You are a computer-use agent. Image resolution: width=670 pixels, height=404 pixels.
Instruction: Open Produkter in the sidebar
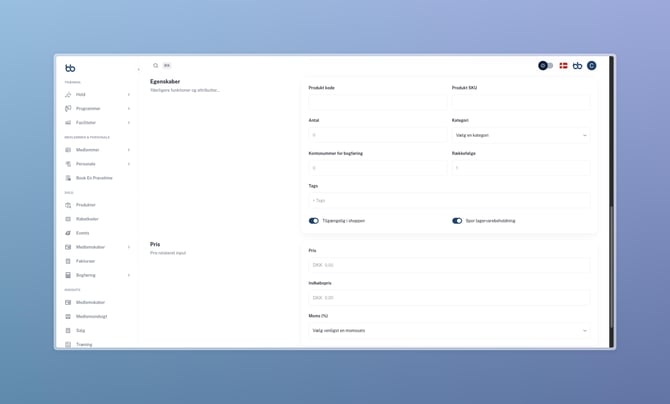click(x=86, y=205)
